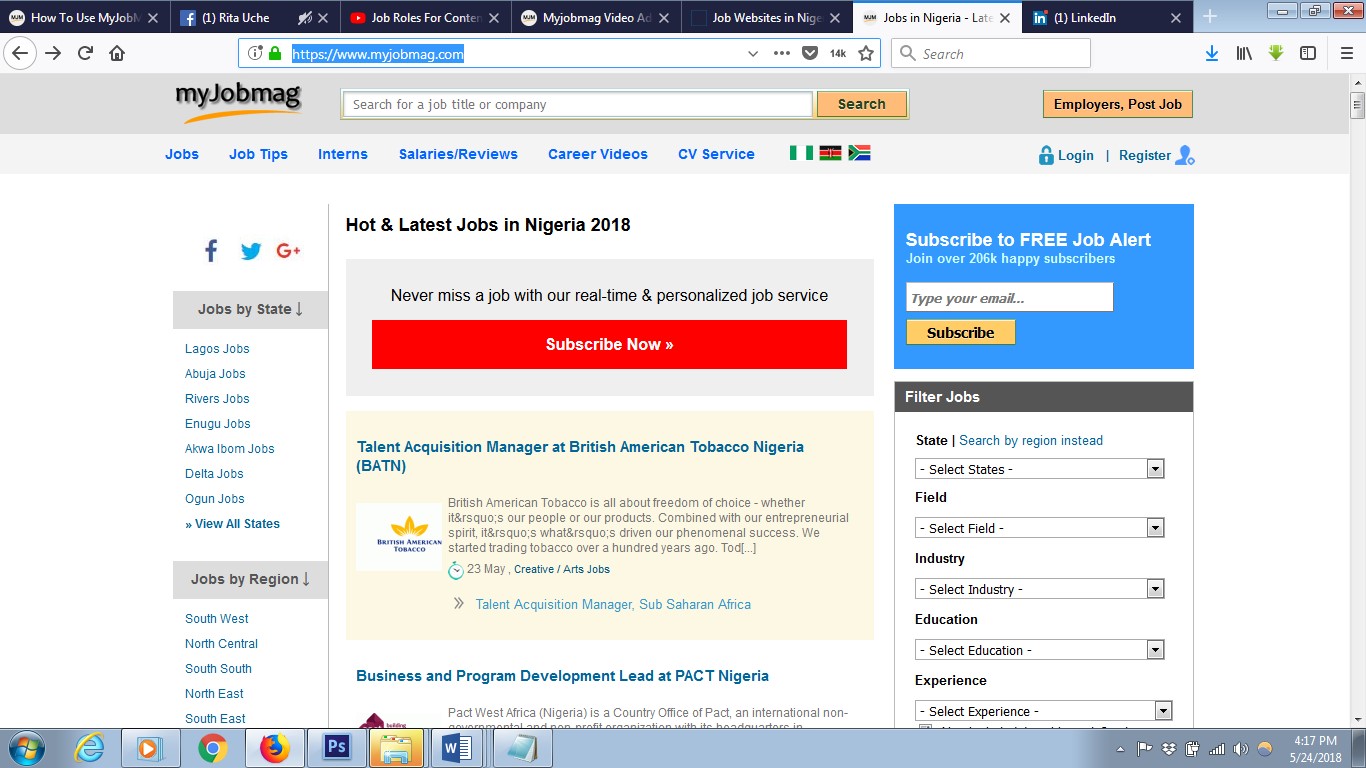The height and width of the screenshot is (768, 1366).
Task: Click Creative / Arts Jobs category link
Action: (562, 569)
